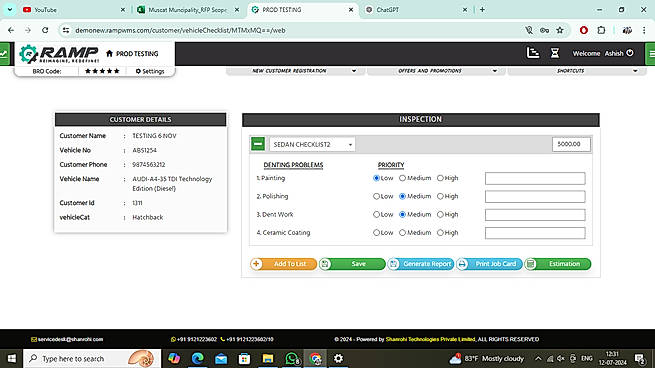This screenshot has width=655, height=368.
Task: Open Microsoft Edge from taskbar
Action: point(198,358)
